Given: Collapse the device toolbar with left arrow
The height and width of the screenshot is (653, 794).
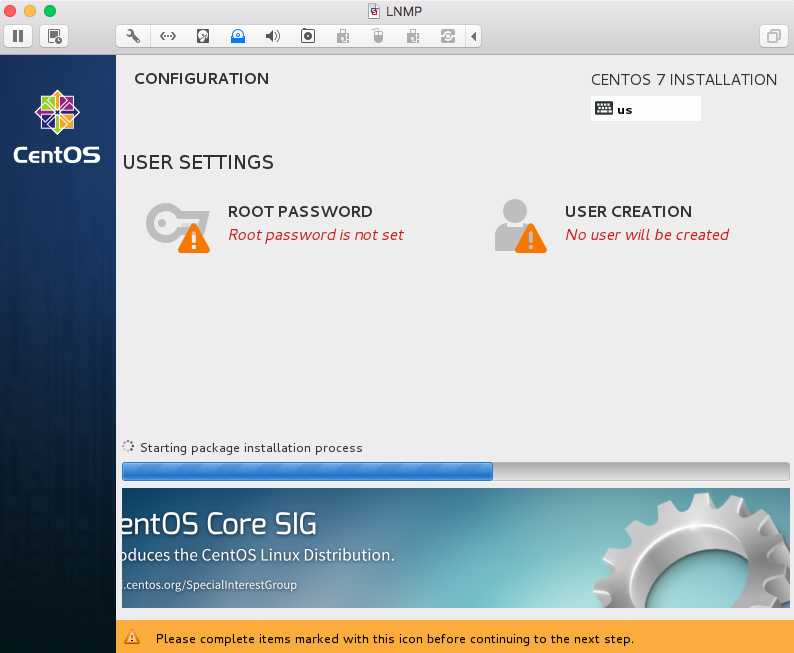Looking at the screenshot, I should [473, 36].
